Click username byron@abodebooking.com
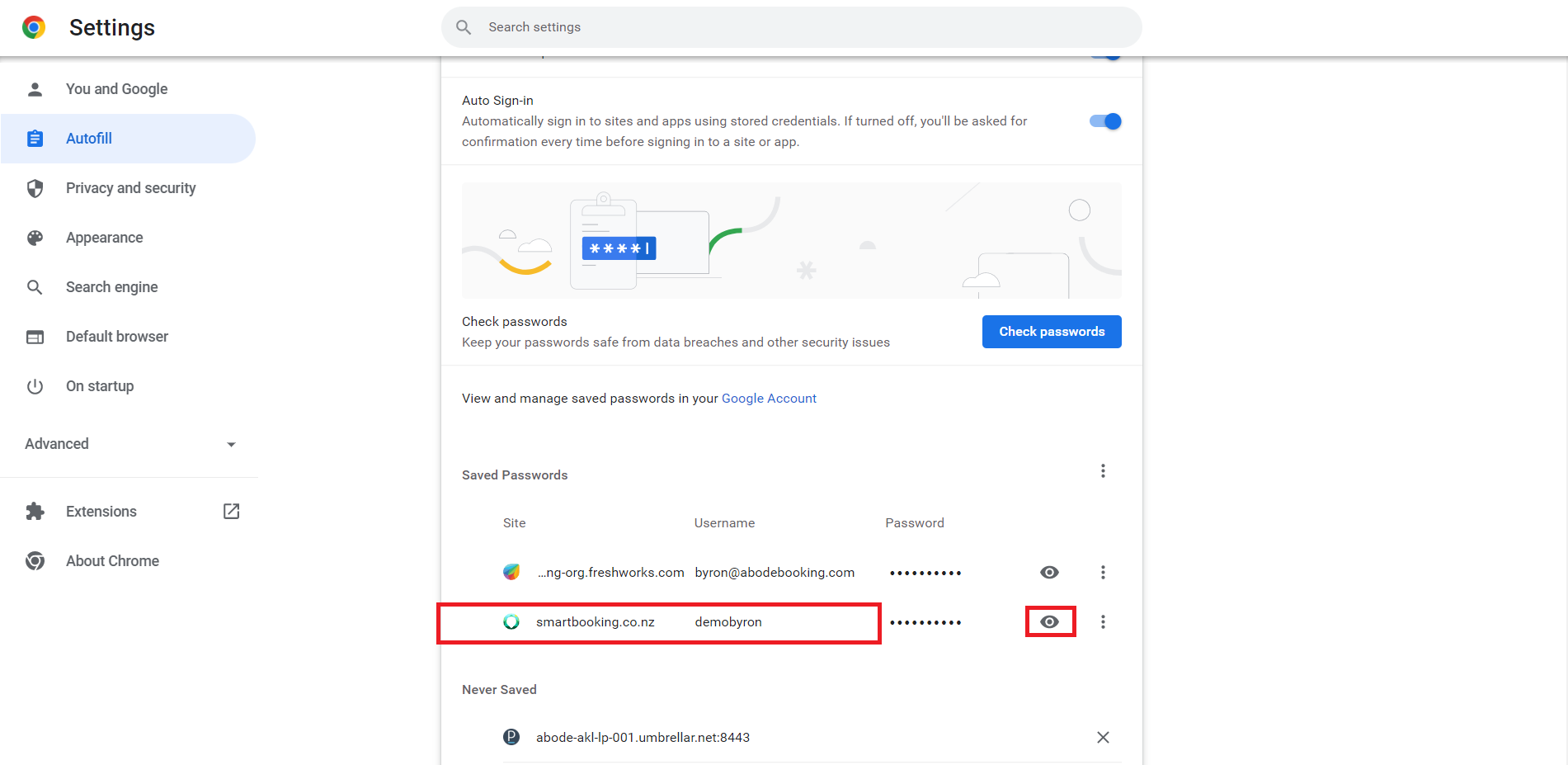 click(x=775, y=573)
